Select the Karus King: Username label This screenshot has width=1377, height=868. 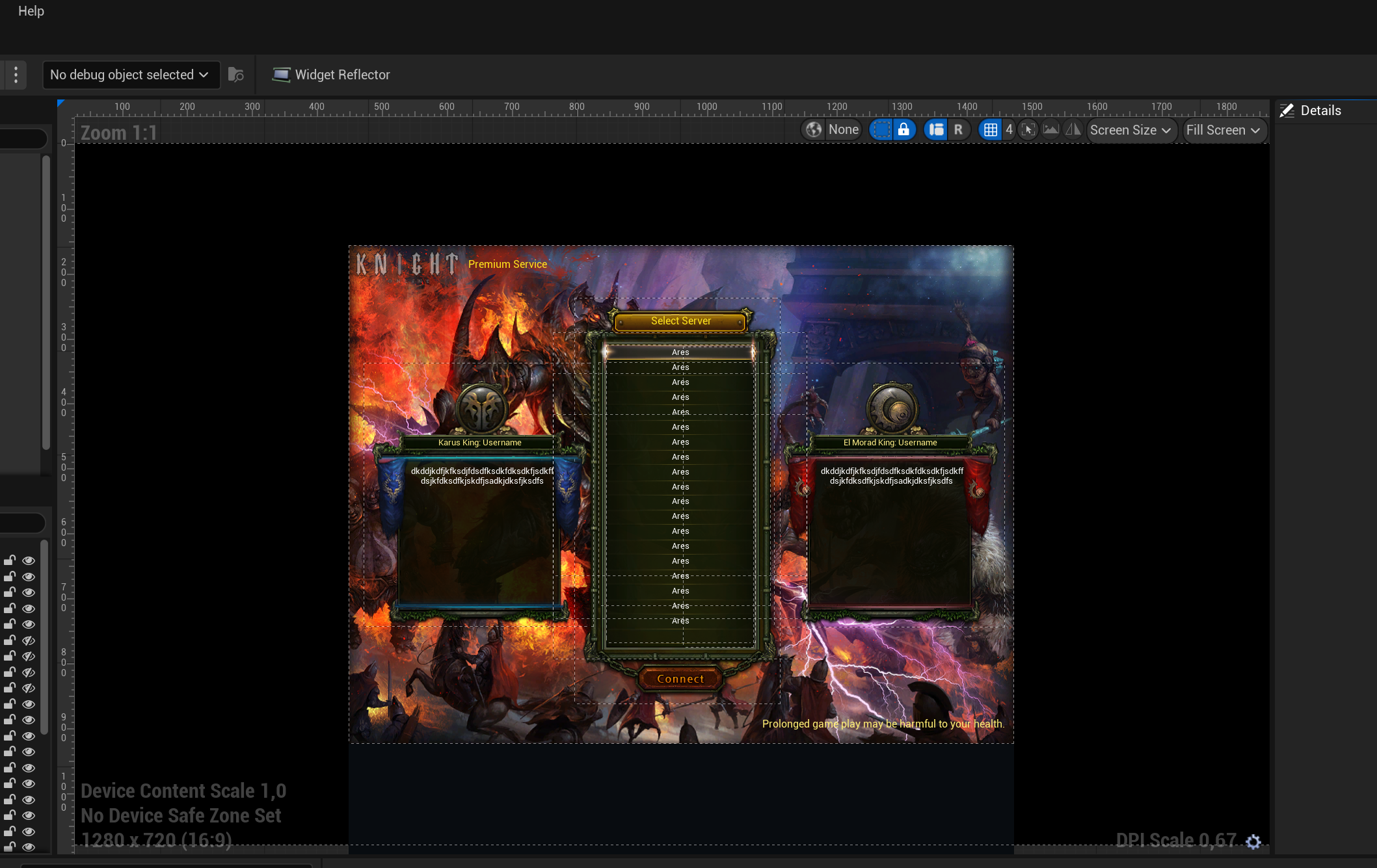(480, 443)
